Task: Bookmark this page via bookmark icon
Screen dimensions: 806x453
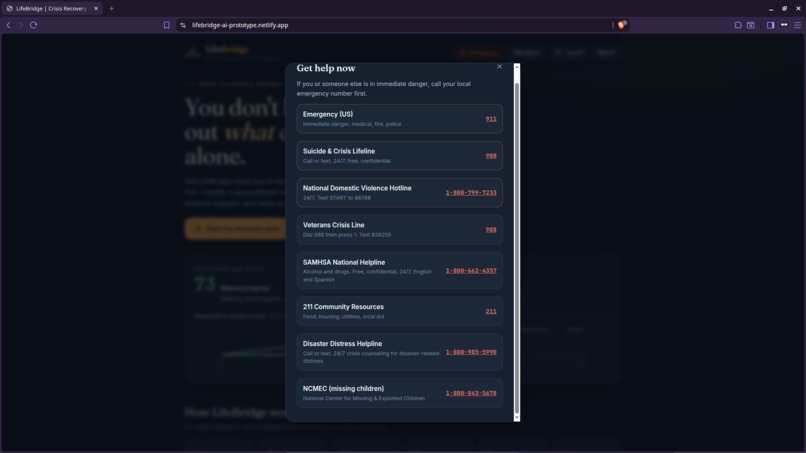Action: coord(167,25)
